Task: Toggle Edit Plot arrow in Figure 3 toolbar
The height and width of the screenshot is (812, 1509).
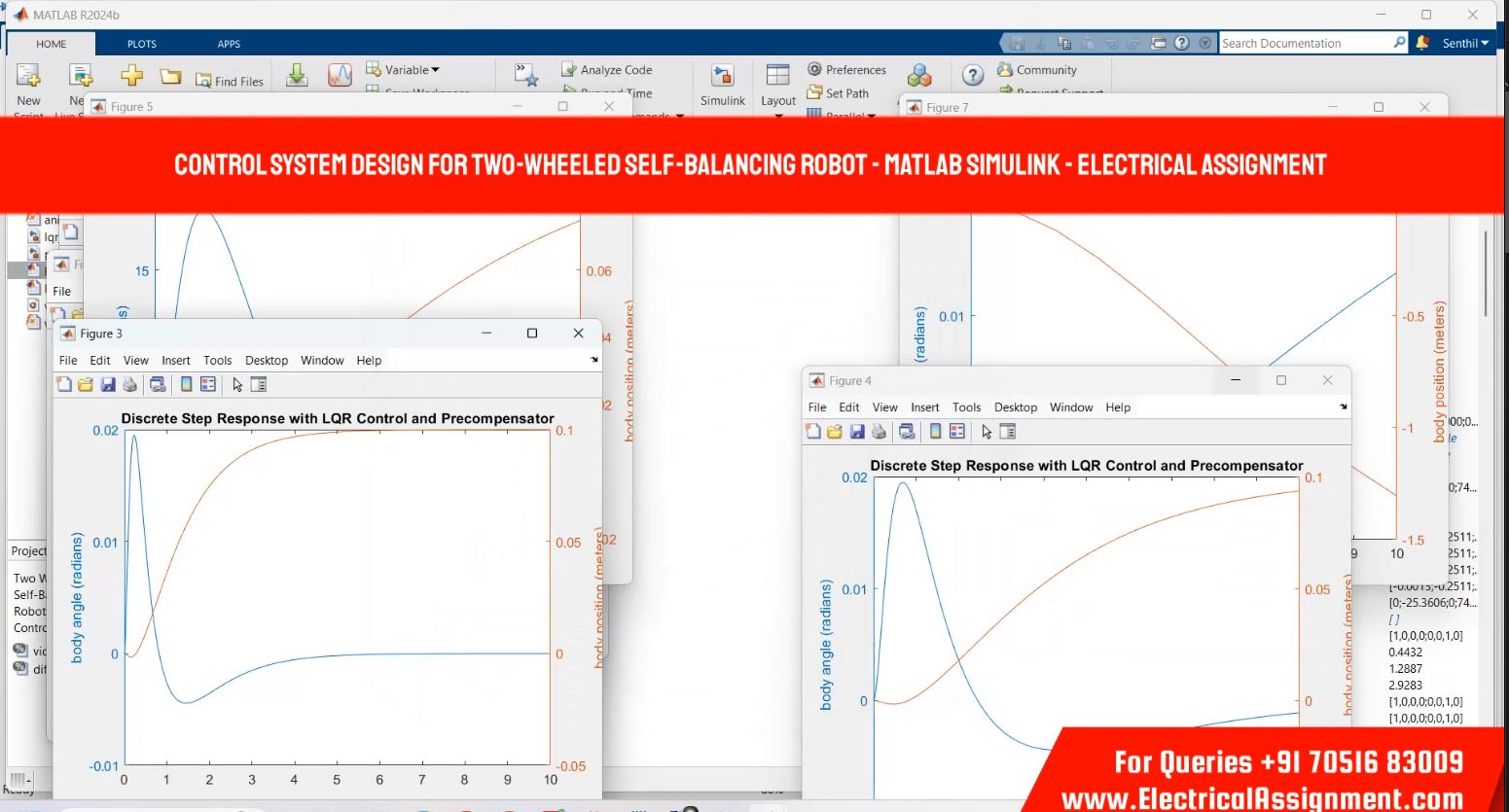Action: point(237,385)
